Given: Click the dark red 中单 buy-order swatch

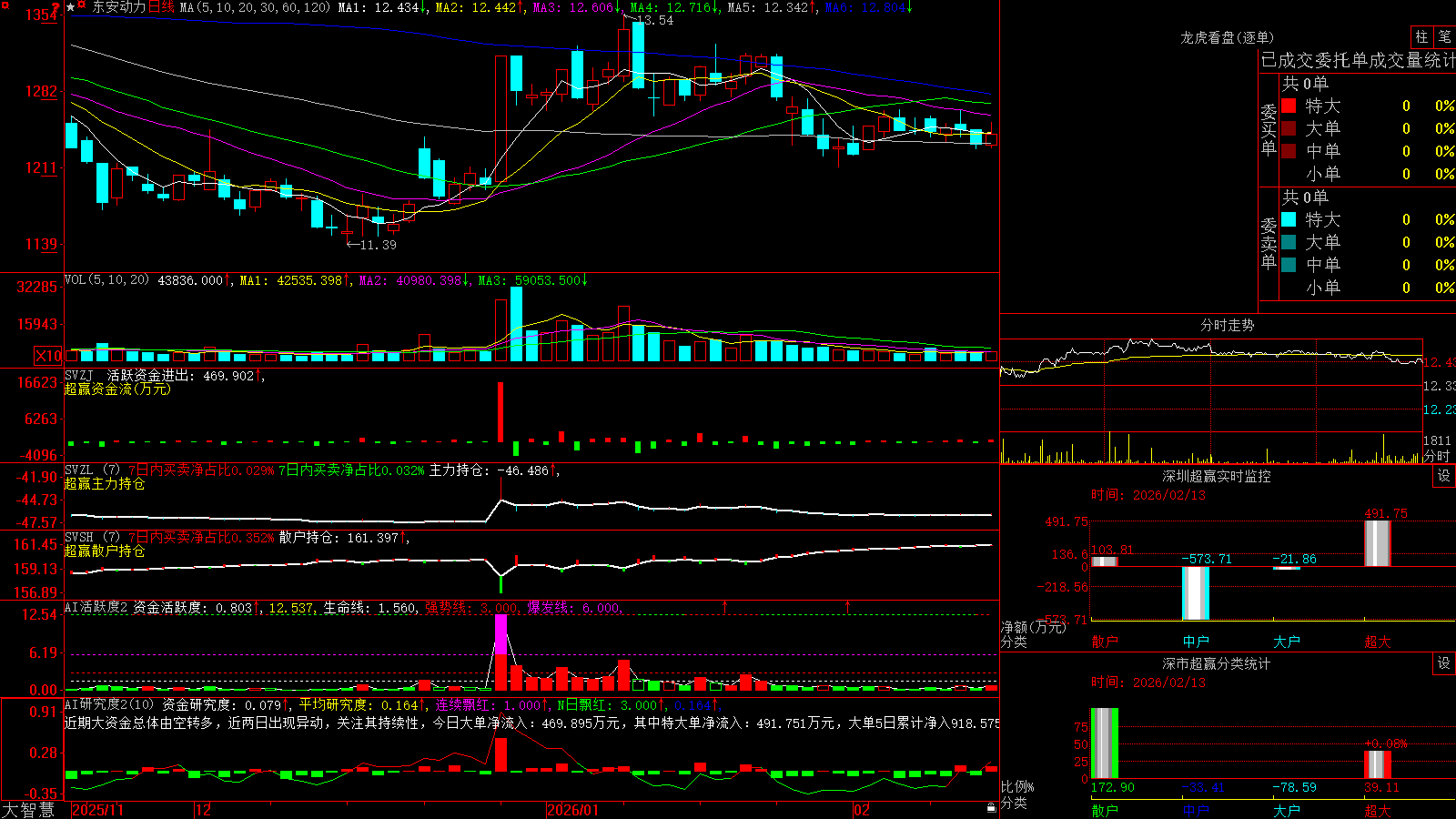Looking at the screenshot, I should click(x=1289, y=151).
